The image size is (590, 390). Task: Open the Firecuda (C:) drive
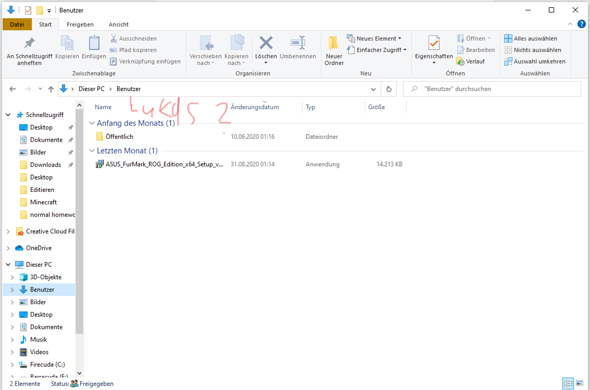(47, 364)
